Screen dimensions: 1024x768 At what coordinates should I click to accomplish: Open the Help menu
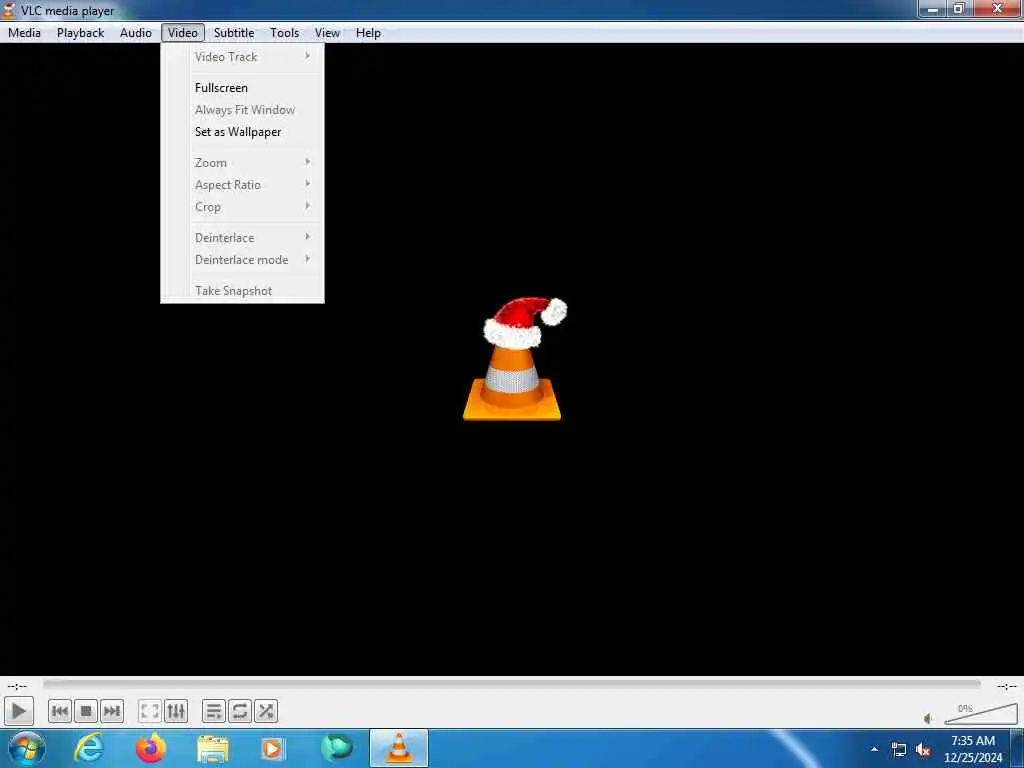[x=368, y=33]
